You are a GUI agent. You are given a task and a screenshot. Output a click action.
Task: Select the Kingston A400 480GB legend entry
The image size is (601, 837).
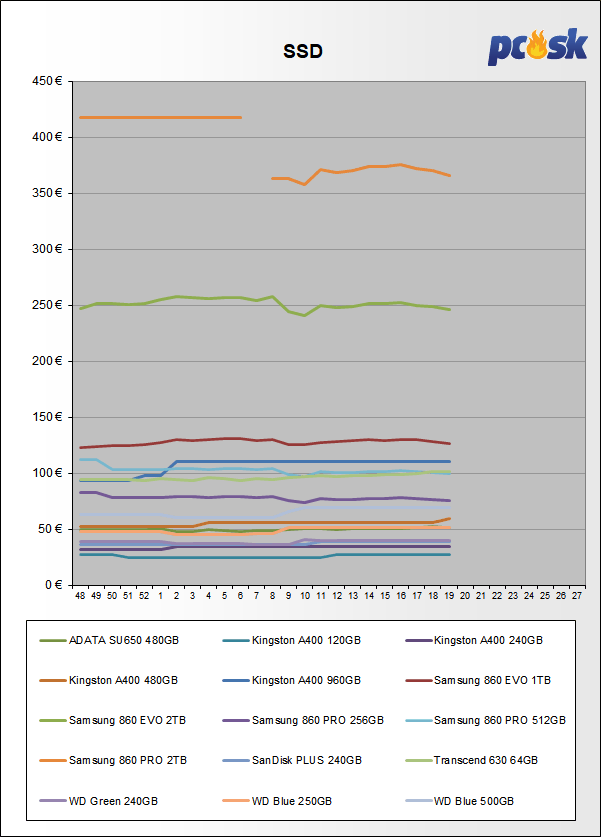click(x=109, y=680)
